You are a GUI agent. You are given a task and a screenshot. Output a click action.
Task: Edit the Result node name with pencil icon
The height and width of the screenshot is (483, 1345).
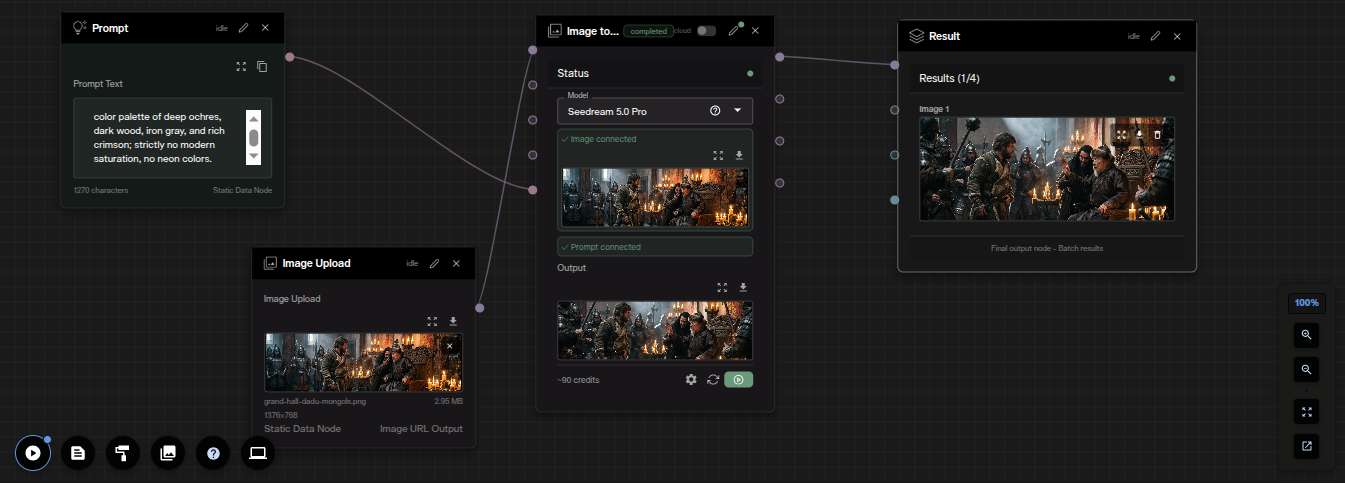click(1155, 36)
